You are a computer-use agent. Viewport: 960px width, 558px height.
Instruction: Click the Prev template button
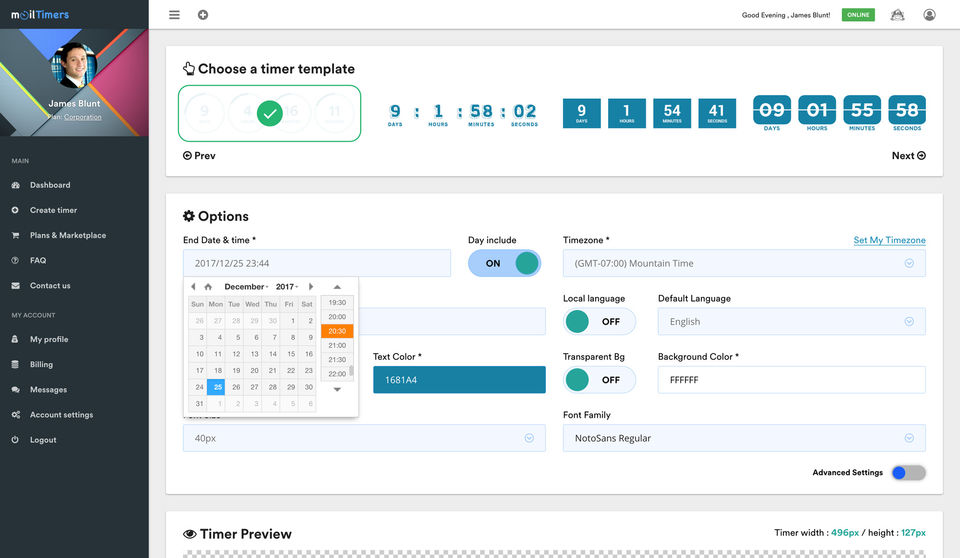point(199,156)
